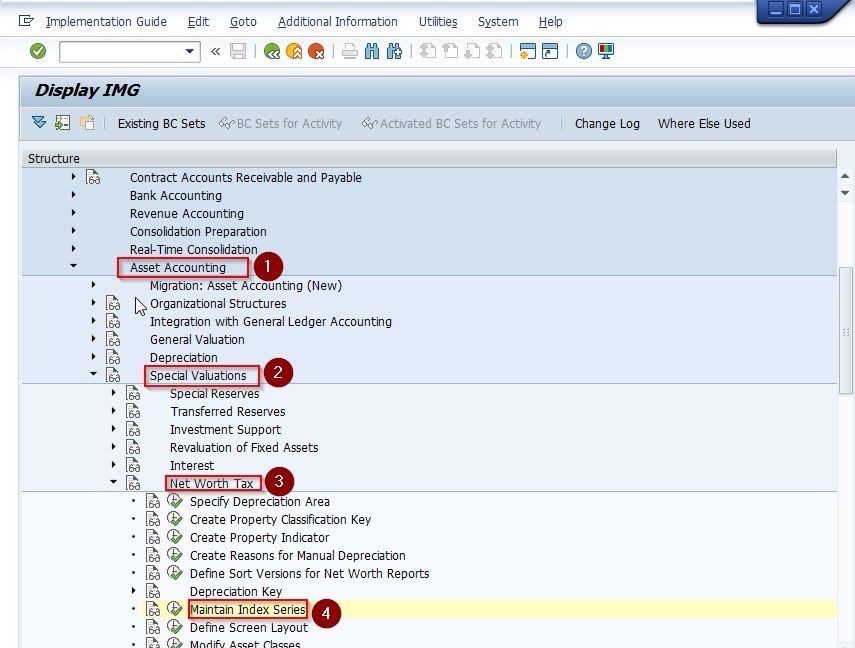The image size is (855, 648).
Task: Select Integration with General Ledger Accounting
Action: (270, 321)
